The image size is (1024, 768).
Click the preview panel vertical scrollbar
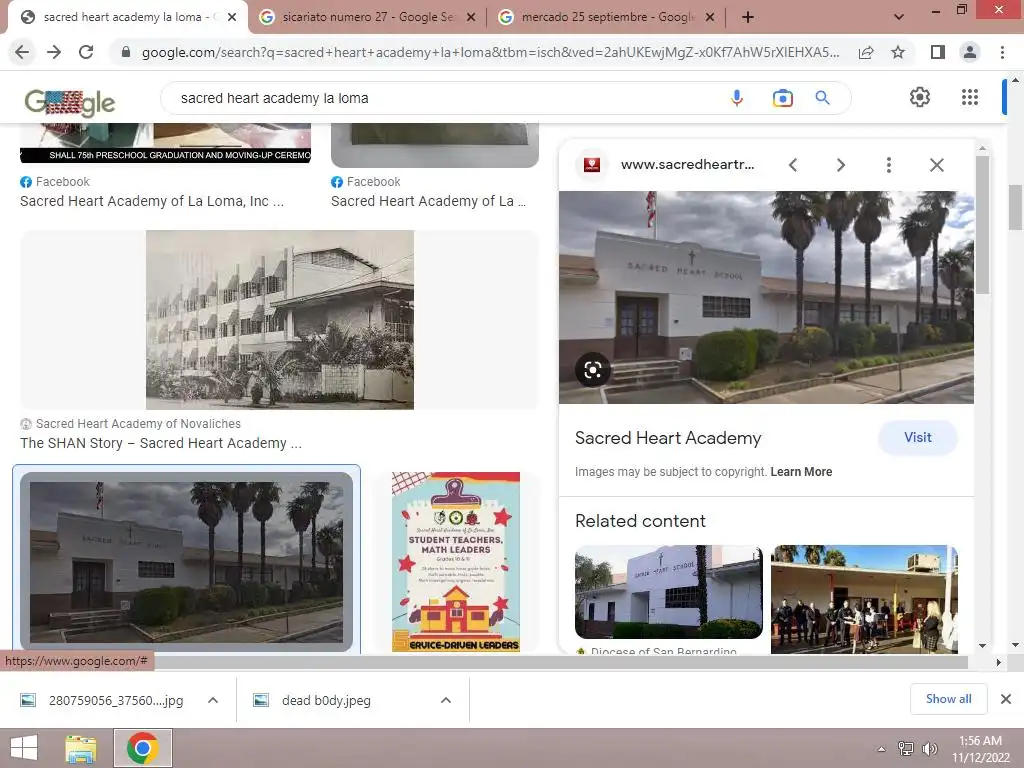click(982, 225)
